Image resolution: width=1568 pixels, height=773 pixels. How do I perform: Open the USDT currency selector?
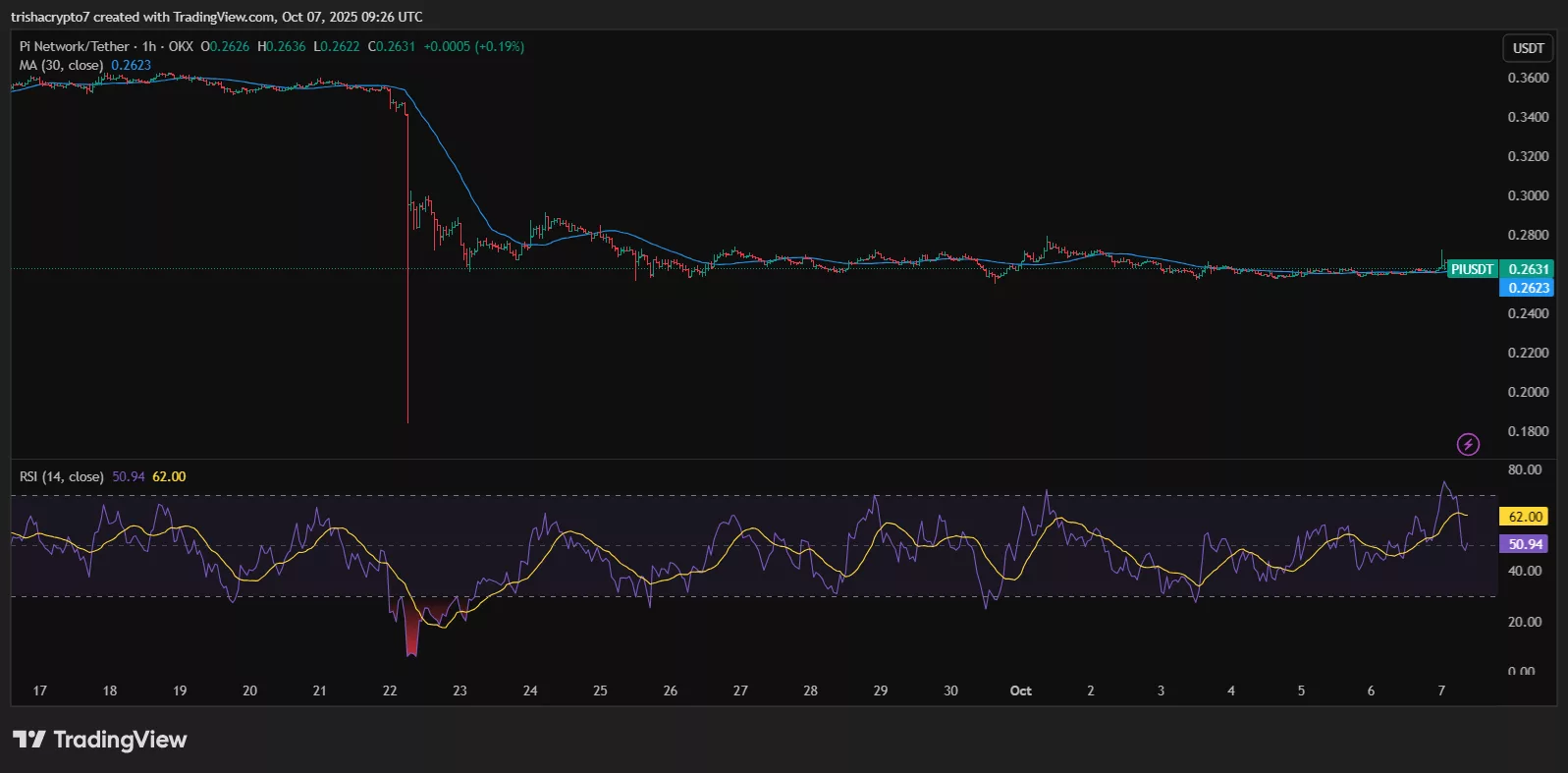click(x=1528, y=48)
